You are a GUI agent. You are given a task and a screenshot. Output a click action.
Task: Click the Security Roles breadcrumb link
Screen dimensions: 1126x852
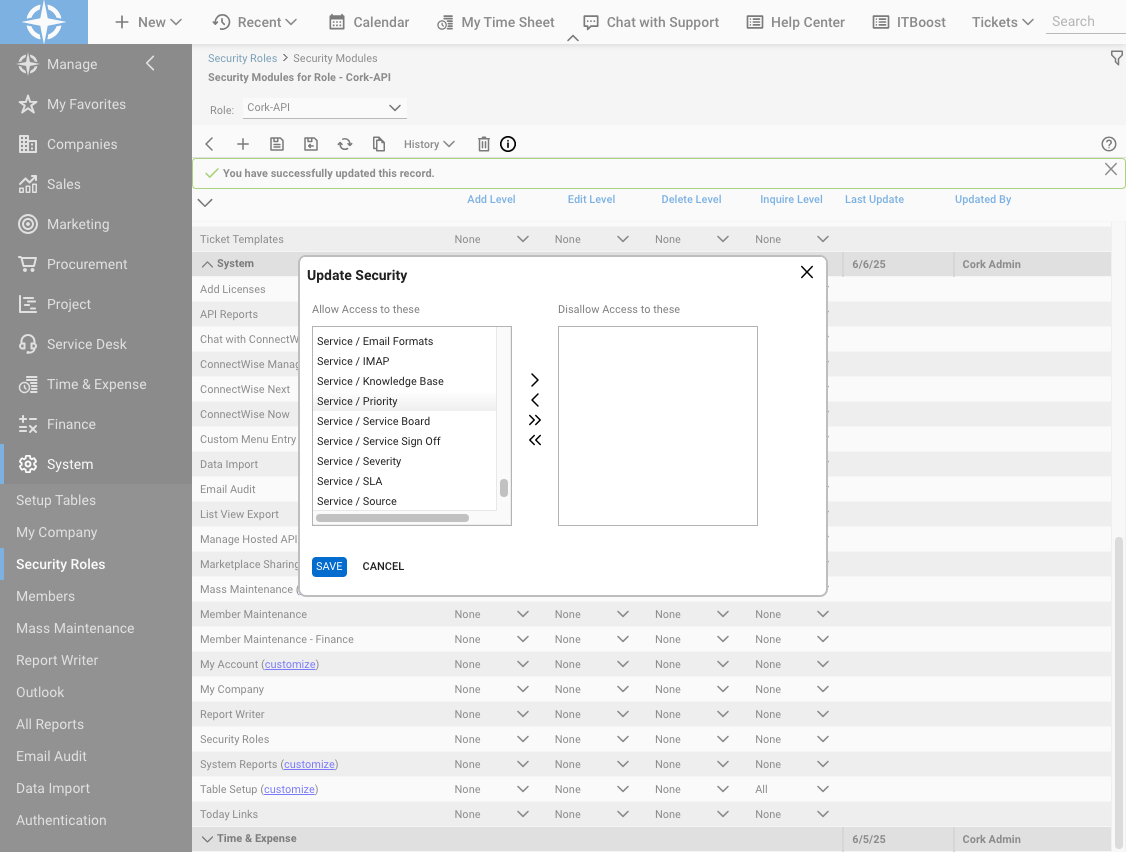(x=242, y=58)
